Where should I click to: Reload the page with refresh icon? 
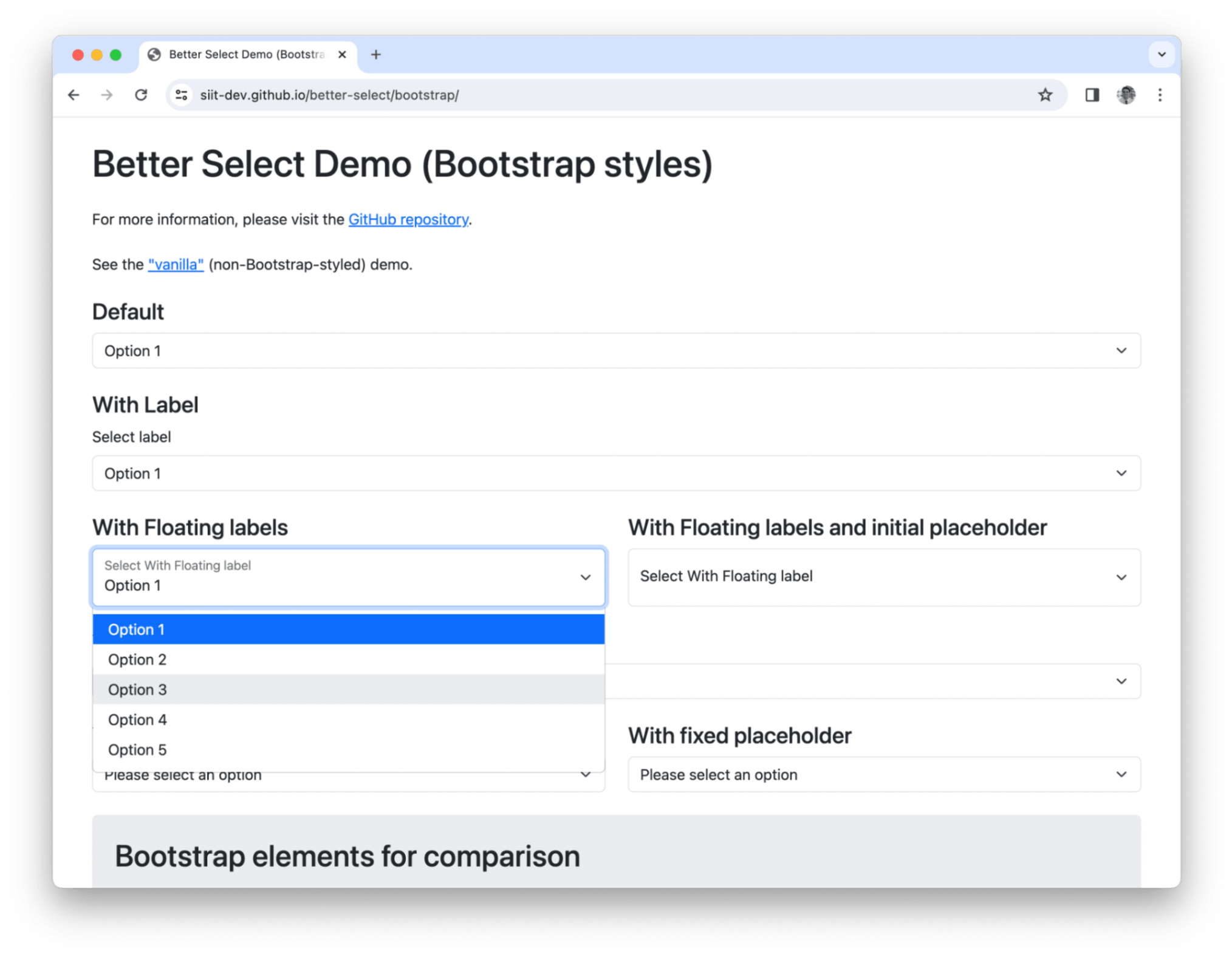click(x=141, y=95)
